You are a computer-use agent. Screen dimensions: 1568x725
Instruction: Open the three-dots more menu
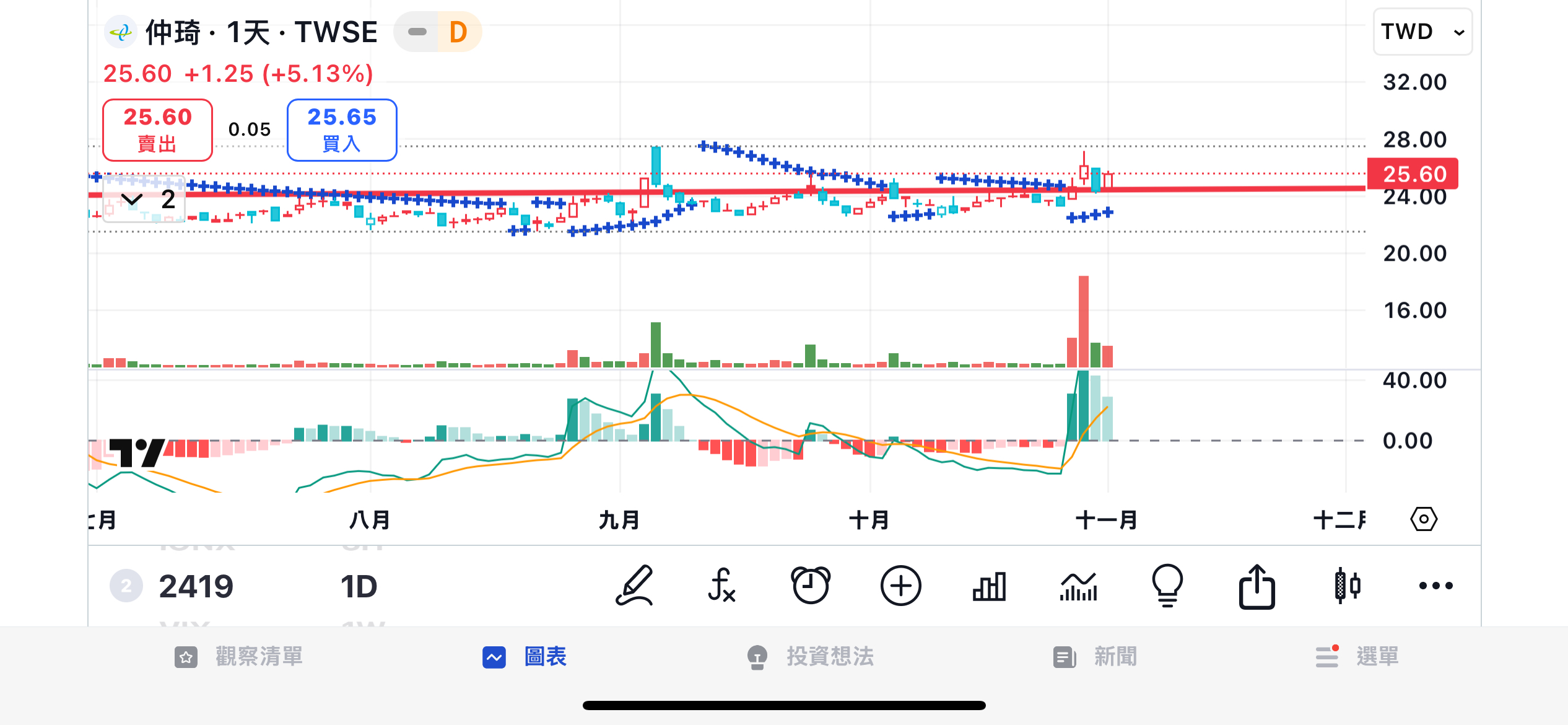(x=1435, y=586)
